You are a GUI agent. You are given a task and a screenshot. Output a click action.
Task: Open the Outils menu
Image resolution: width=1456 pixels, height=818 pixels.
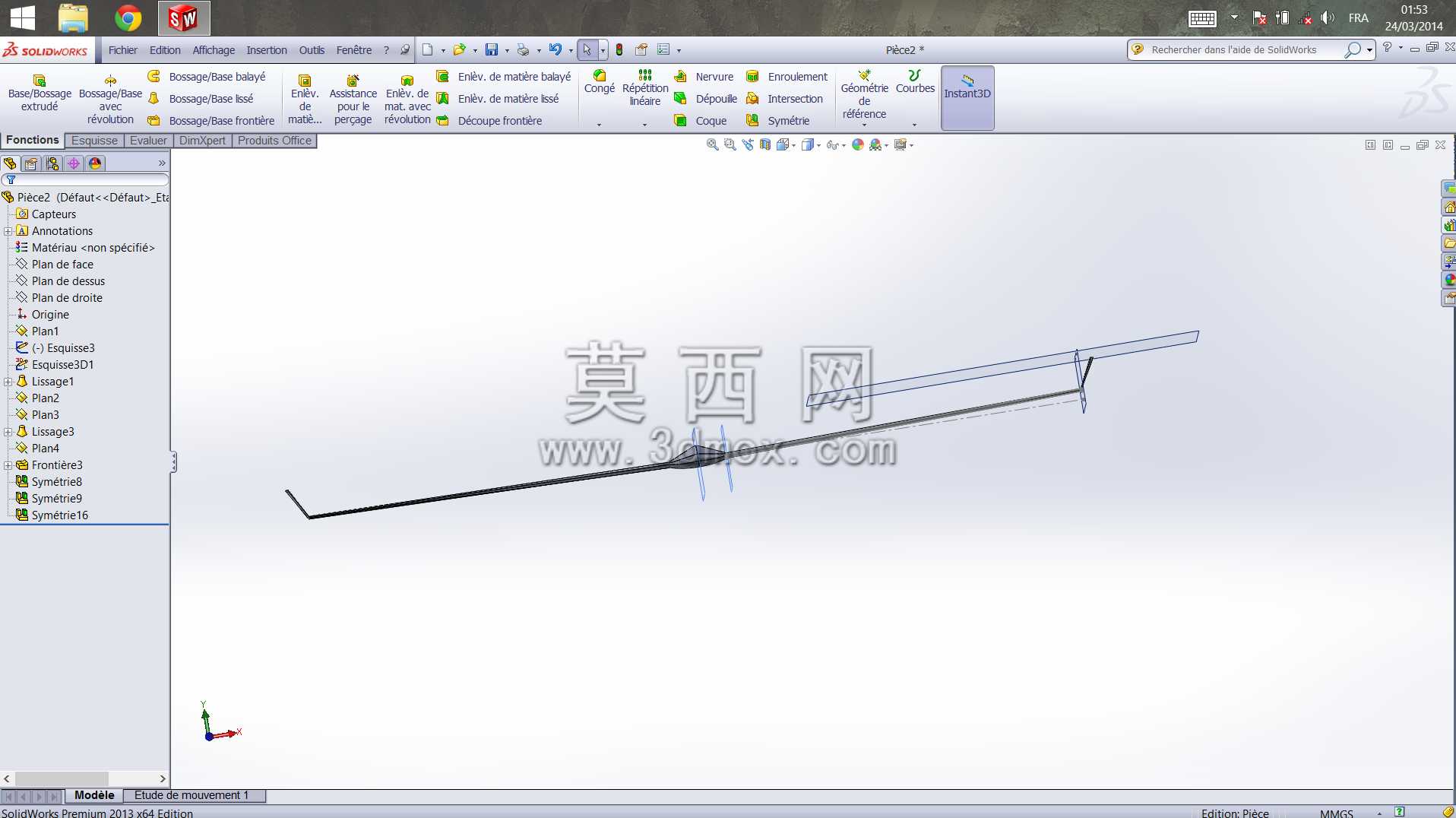point(312,50)
